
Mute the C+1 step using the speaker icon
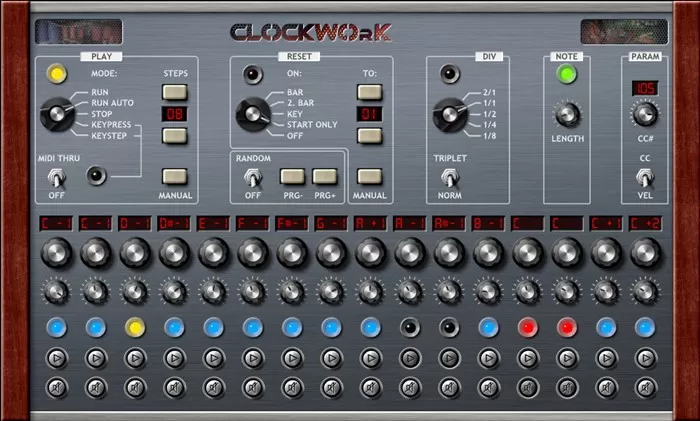point(606,388)
